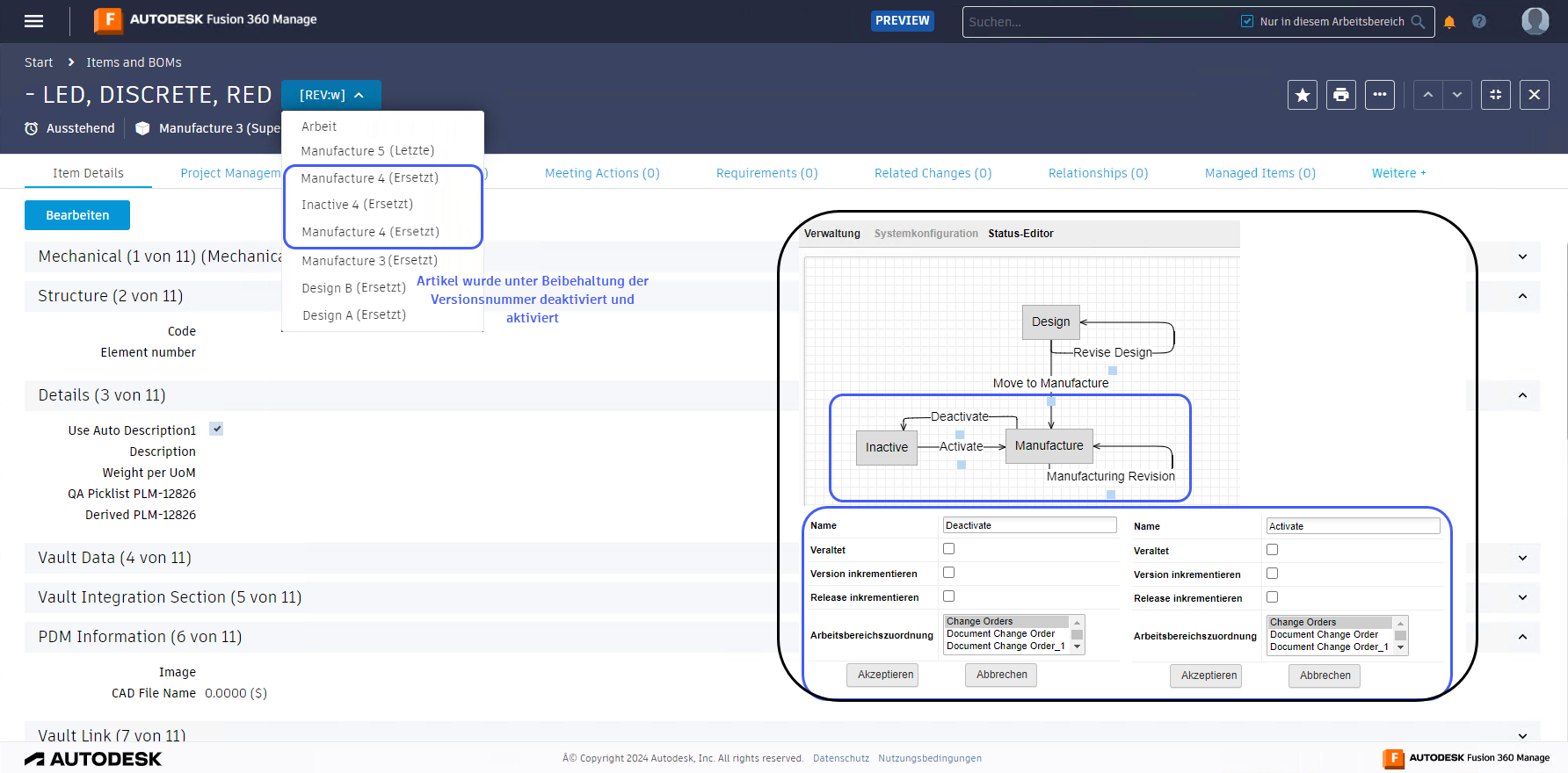Screen dimensions: 1568x773
Task: Open the Requirements (0) tab
Action: click(x=767, y=173)
